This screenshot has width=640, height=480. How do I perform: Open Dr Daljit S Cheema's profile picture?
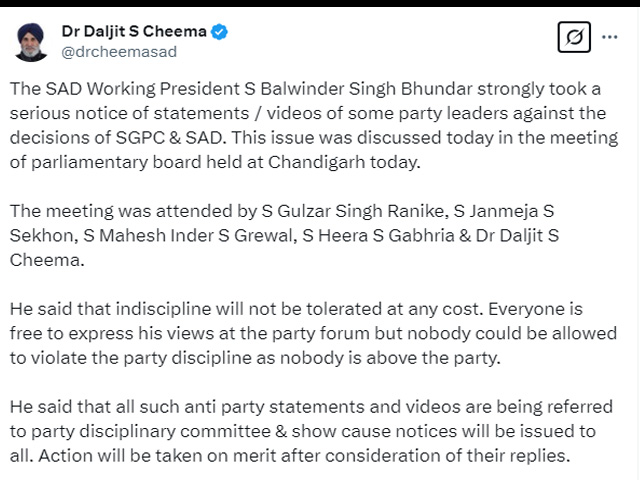point(31,42)
